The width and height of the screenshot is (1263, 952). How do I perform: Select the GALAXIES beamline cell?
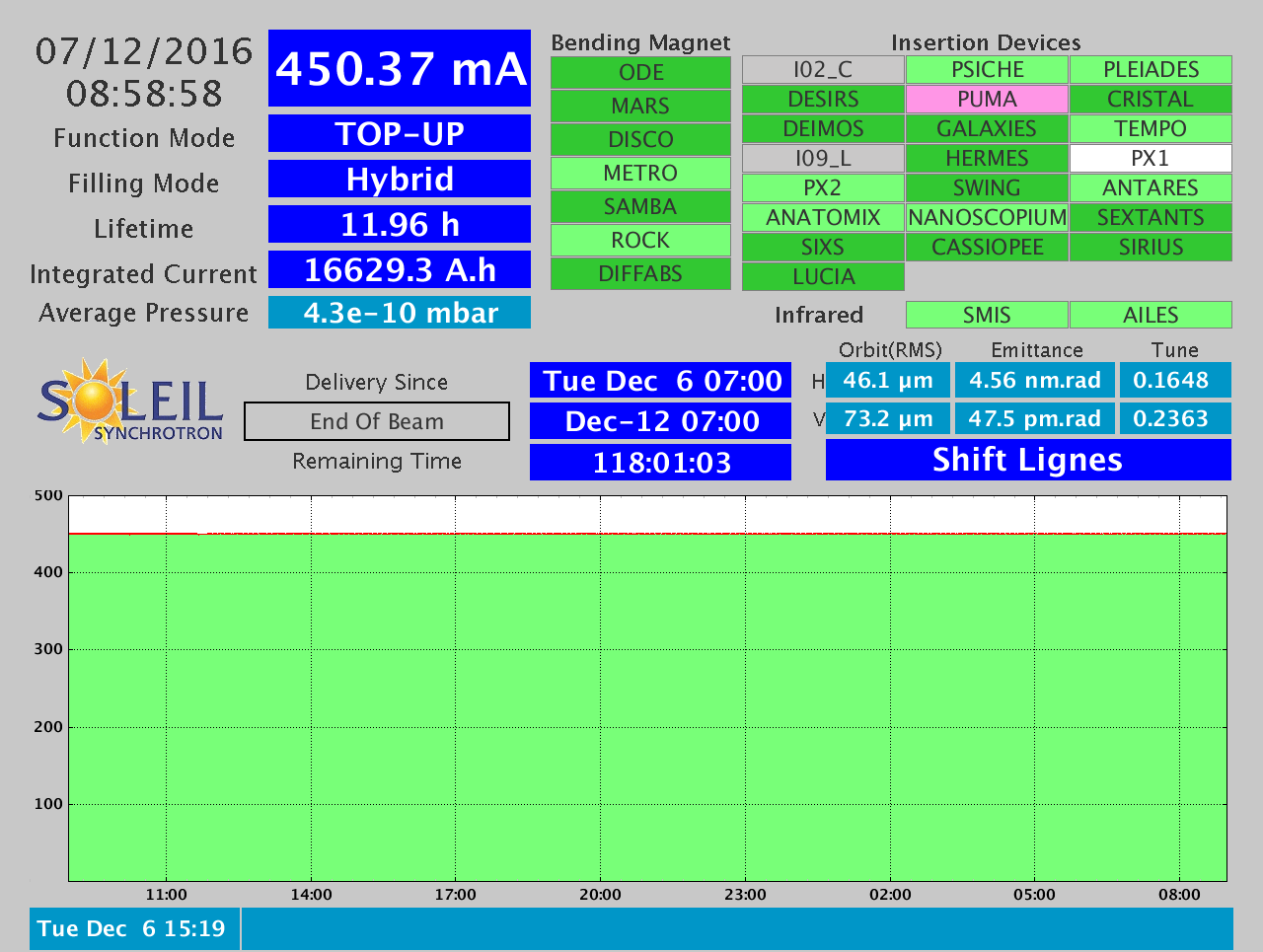pos(987,128)
